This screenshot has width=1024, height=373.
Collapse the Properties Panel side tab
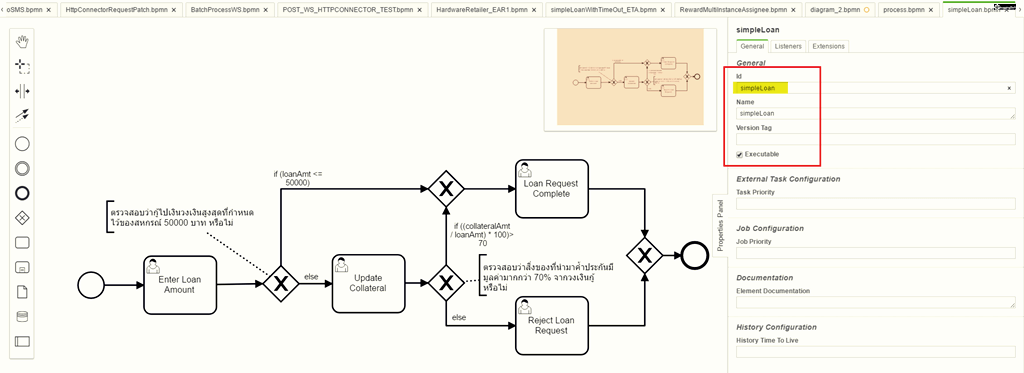(720, 226)
